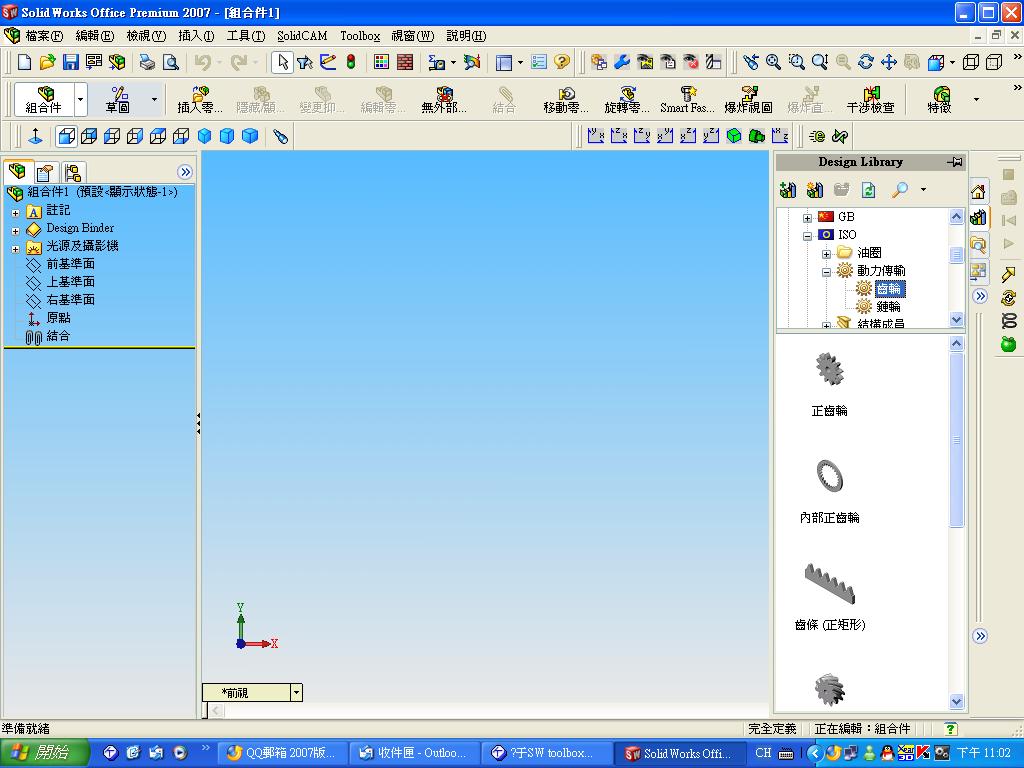Click the Features (特徵) toolbar icon

point(940,99)
